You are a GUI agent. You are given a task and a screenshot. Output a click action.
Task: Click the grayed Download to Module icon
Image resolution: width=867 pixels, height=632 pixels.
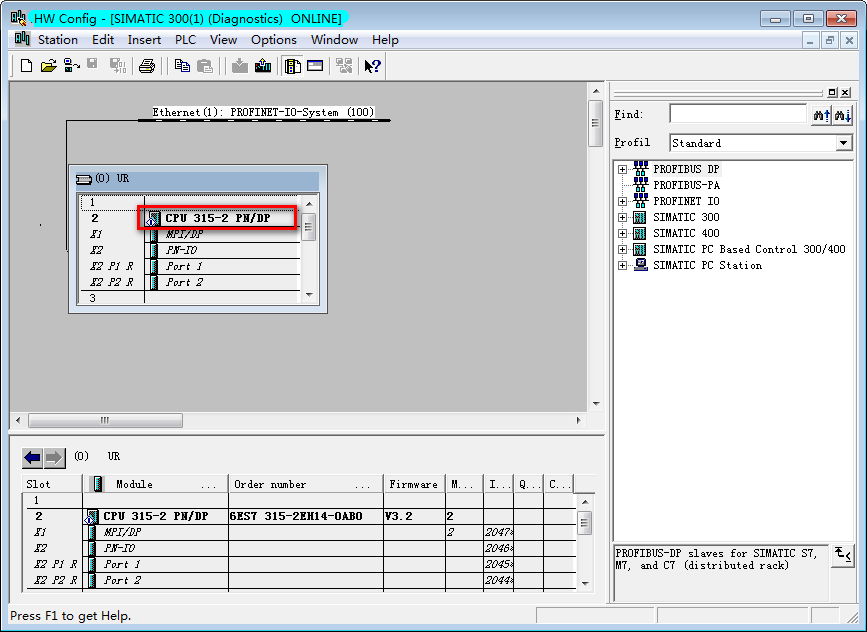pyautogui.click(x=240, y=66)
